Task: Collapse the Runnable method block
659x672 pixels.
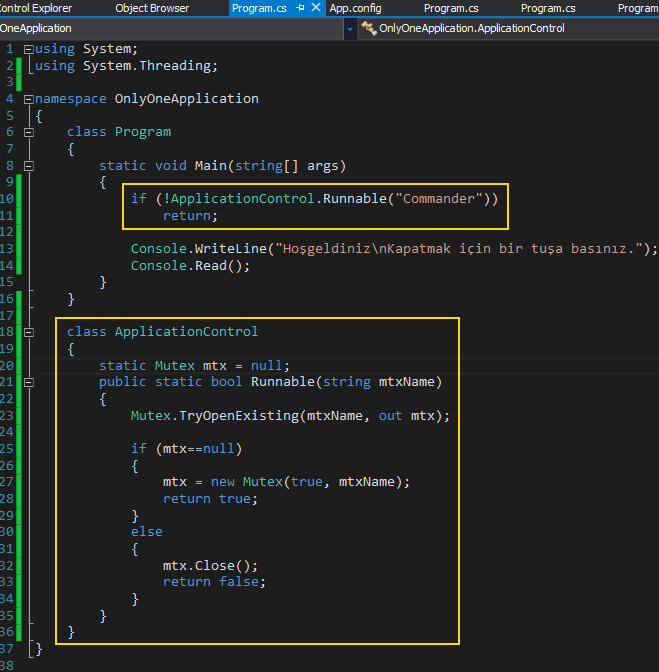Action: point(29,382)
